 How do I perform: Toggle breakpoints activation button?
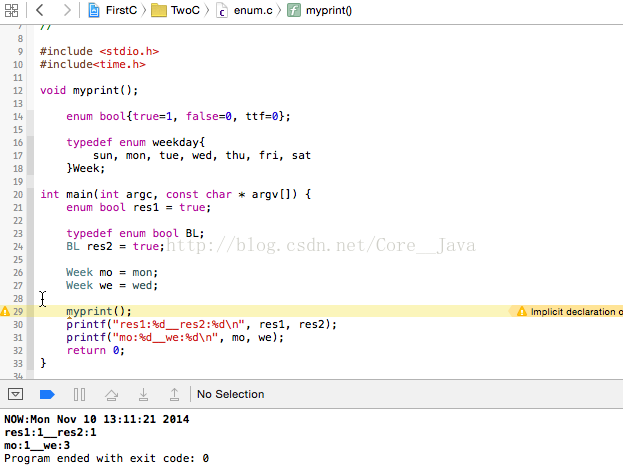(x=47, y=395)
